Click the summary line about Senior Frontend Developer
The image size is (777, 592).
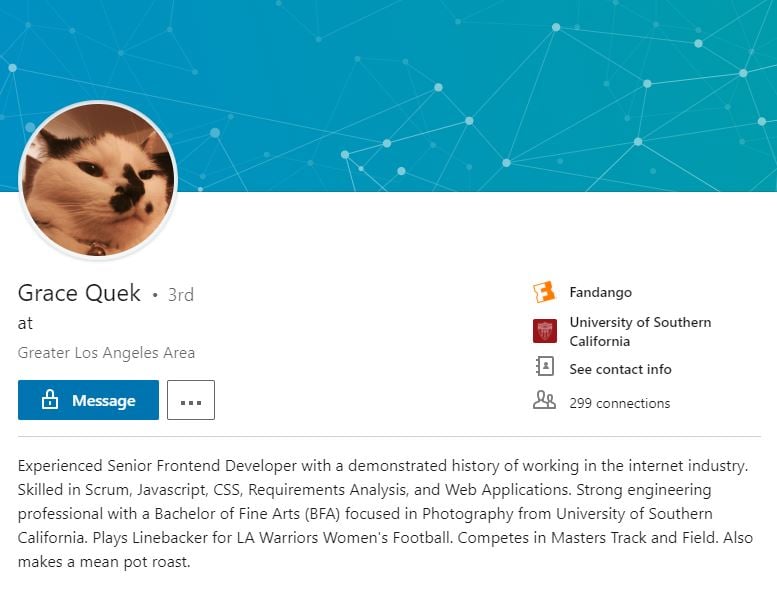click(x=382, y=466)
